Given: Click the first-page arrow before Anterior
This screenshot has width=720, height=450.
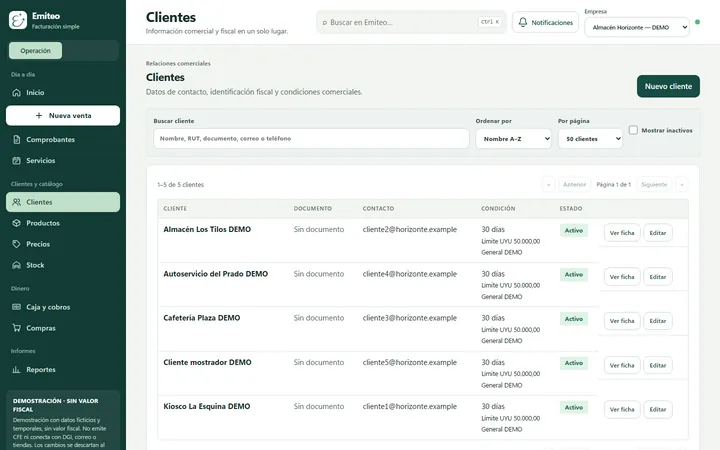Looking at the screenshot, I should pyautogui.click(x=548, y=185).
